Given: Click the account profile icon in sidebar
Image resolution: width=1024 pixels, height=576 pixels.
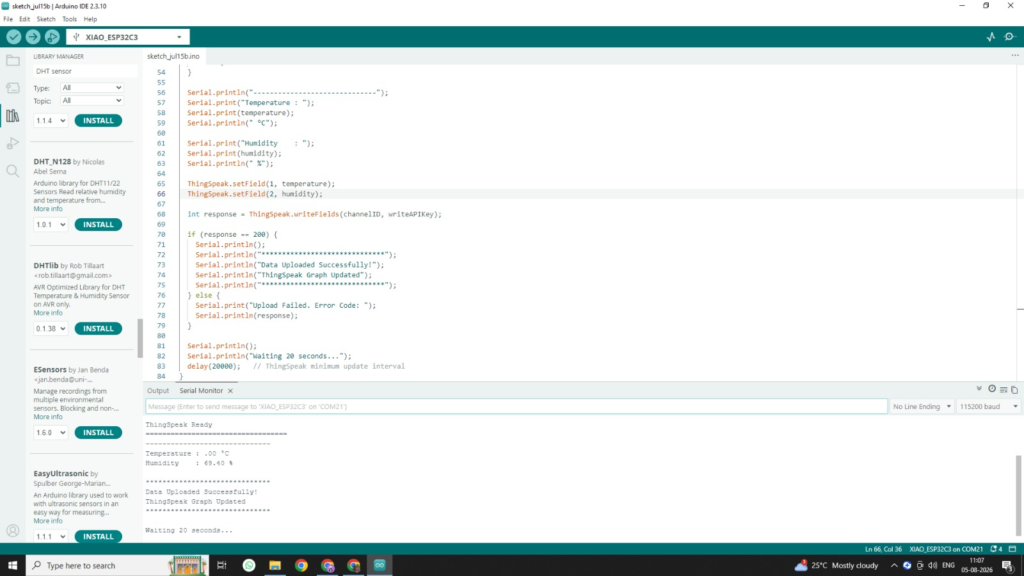Looking at the screenshot, I should click(12, 531).
